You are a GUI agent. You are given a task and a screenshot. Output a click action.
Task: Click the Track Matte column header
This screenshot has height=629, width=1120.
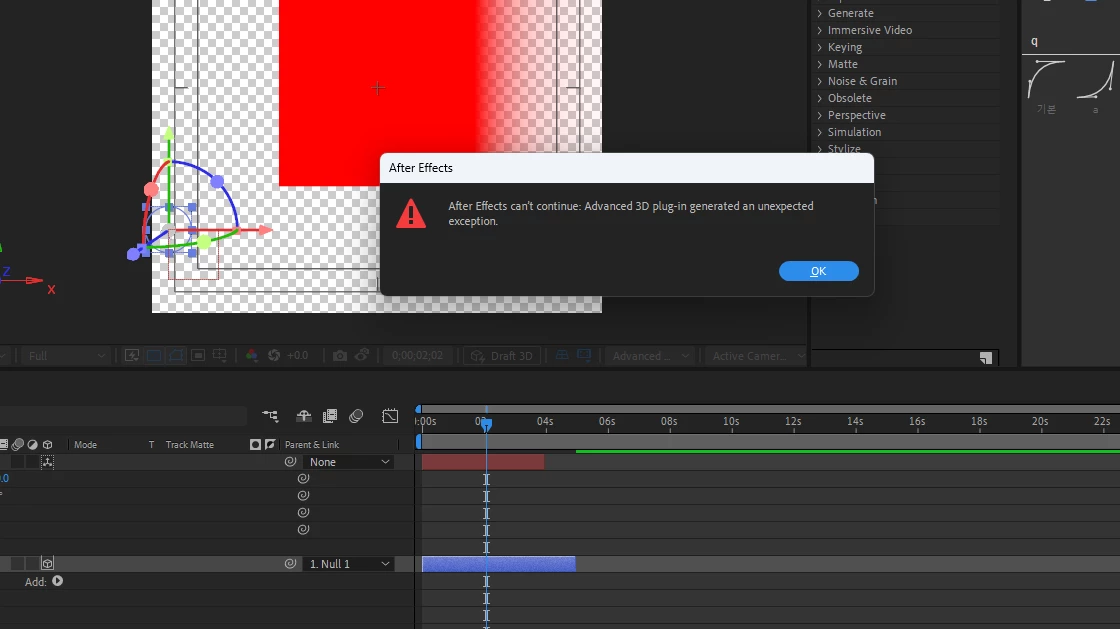click(189, 444)
